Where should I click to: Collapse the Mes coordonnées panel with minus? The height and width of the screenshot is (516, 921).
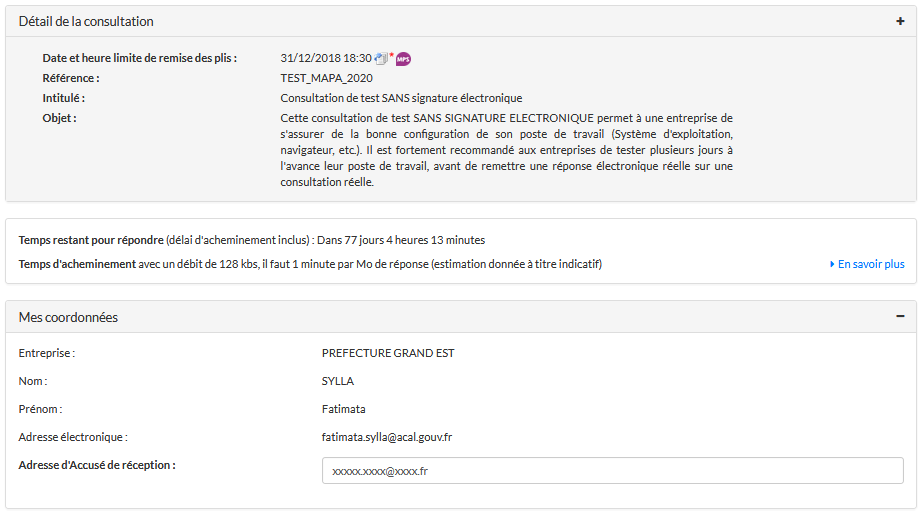900,316
